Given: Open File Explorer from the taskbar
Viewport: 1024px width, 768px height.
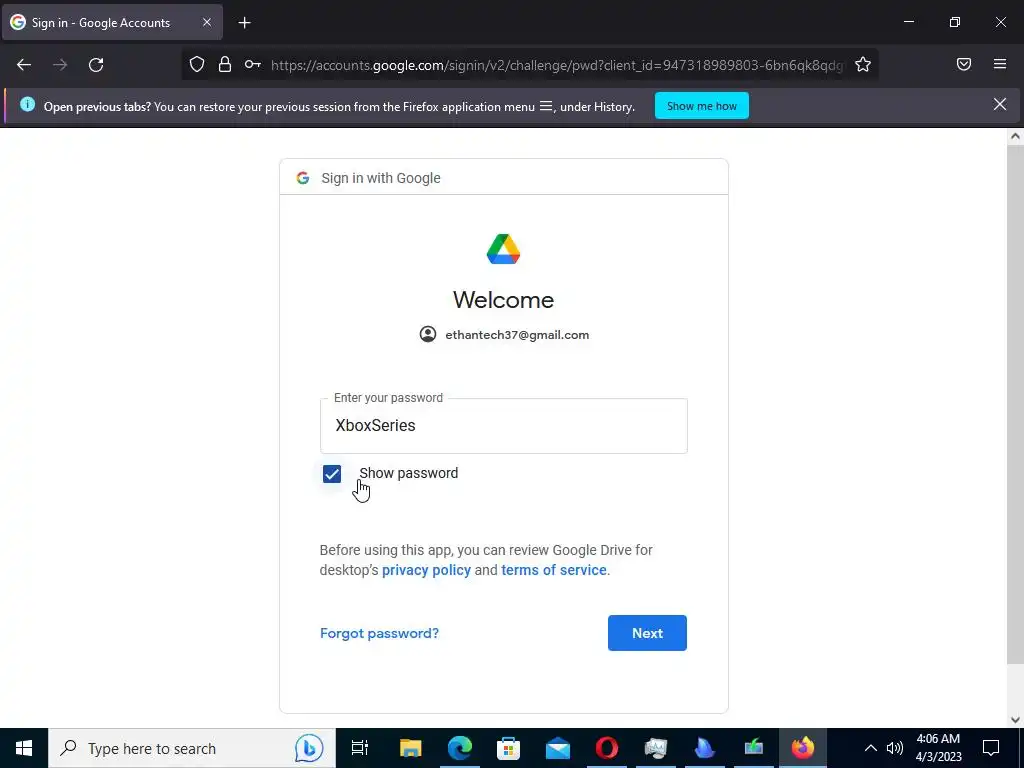Looking at the screenshot, I should pos(411,748).
